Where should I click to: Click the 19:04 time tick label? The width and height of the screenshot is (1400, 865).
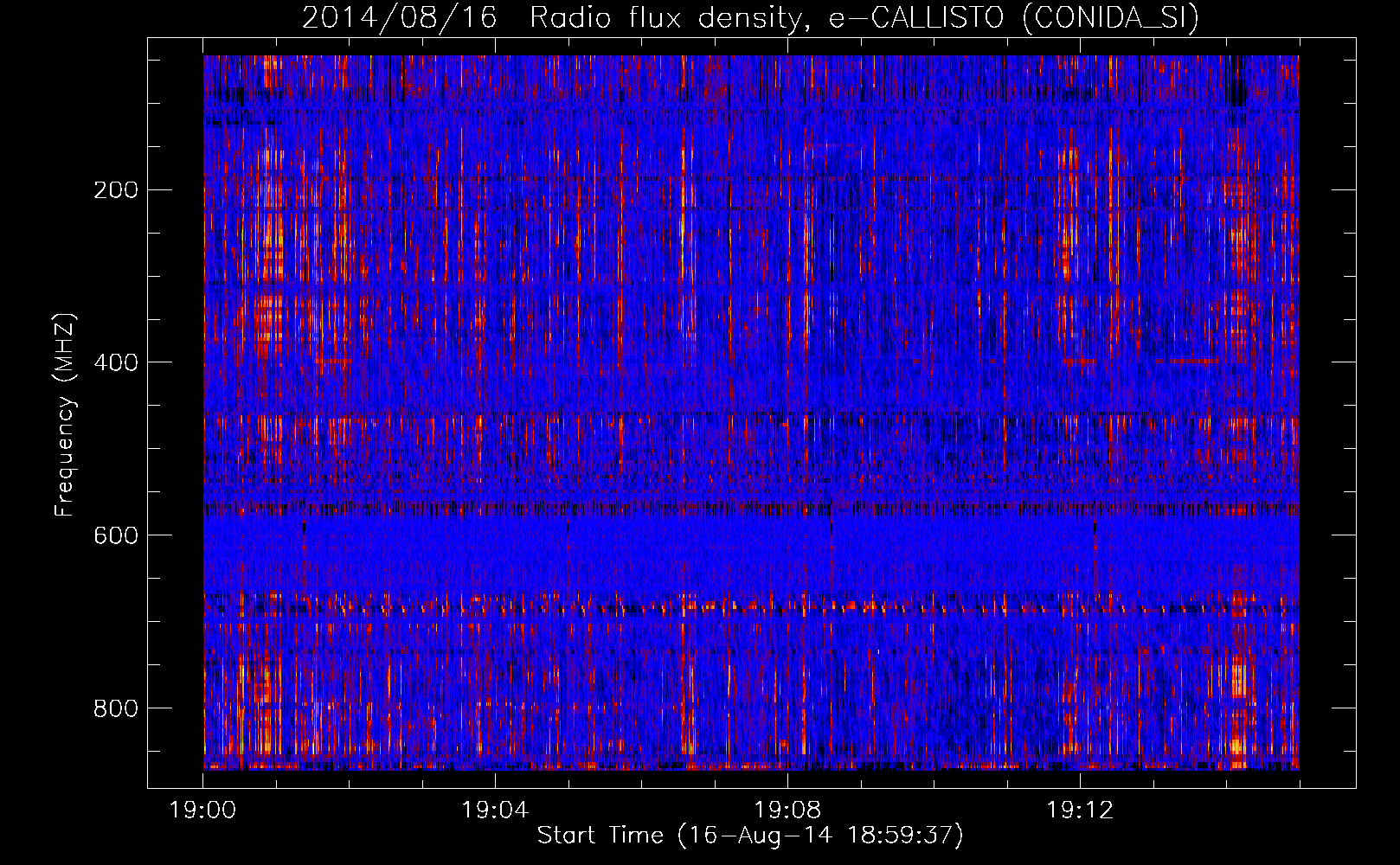click(495, 811)
